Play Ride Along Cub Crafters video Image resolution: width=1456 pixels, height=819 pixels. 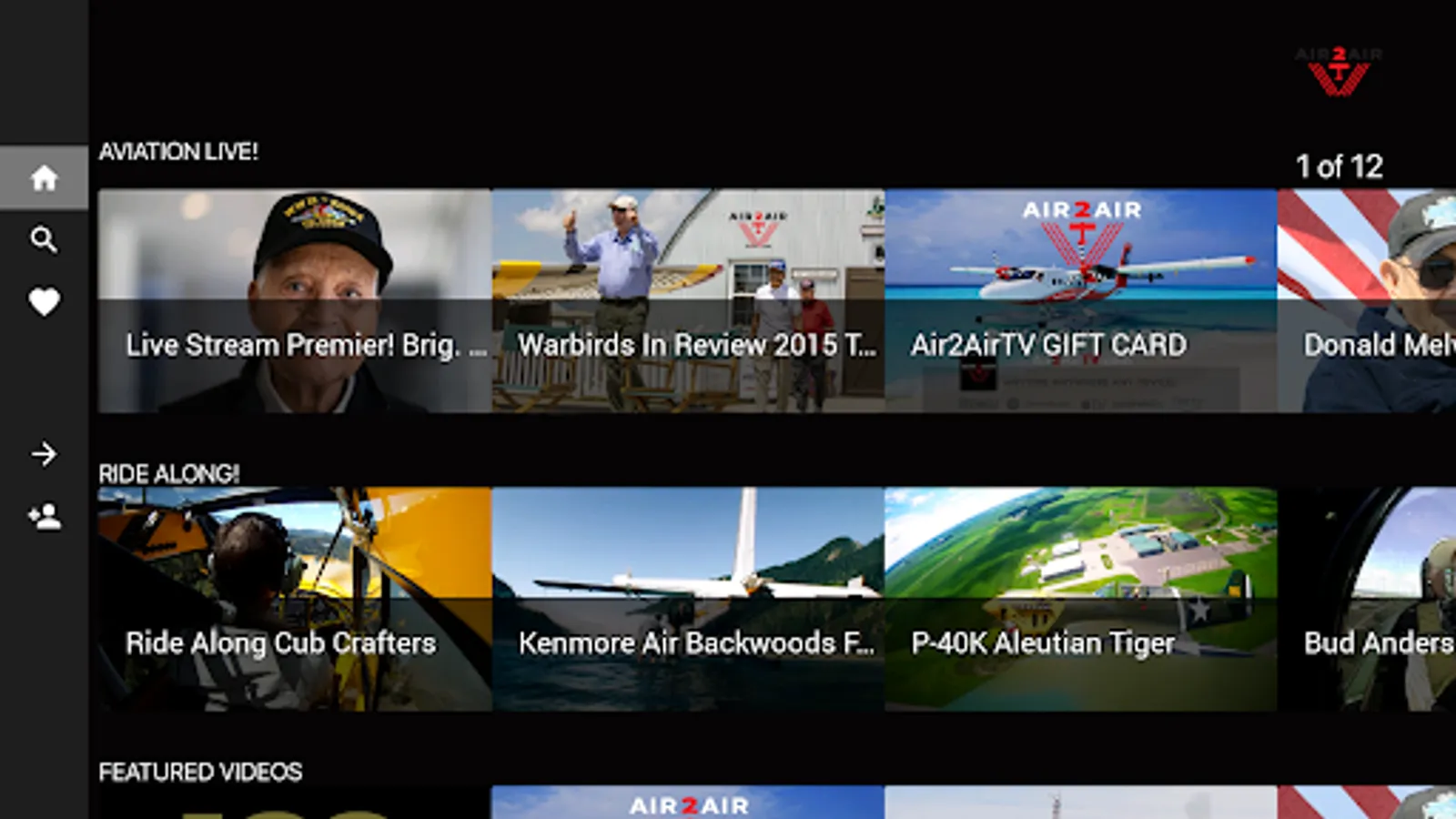[x=295, y=599]
